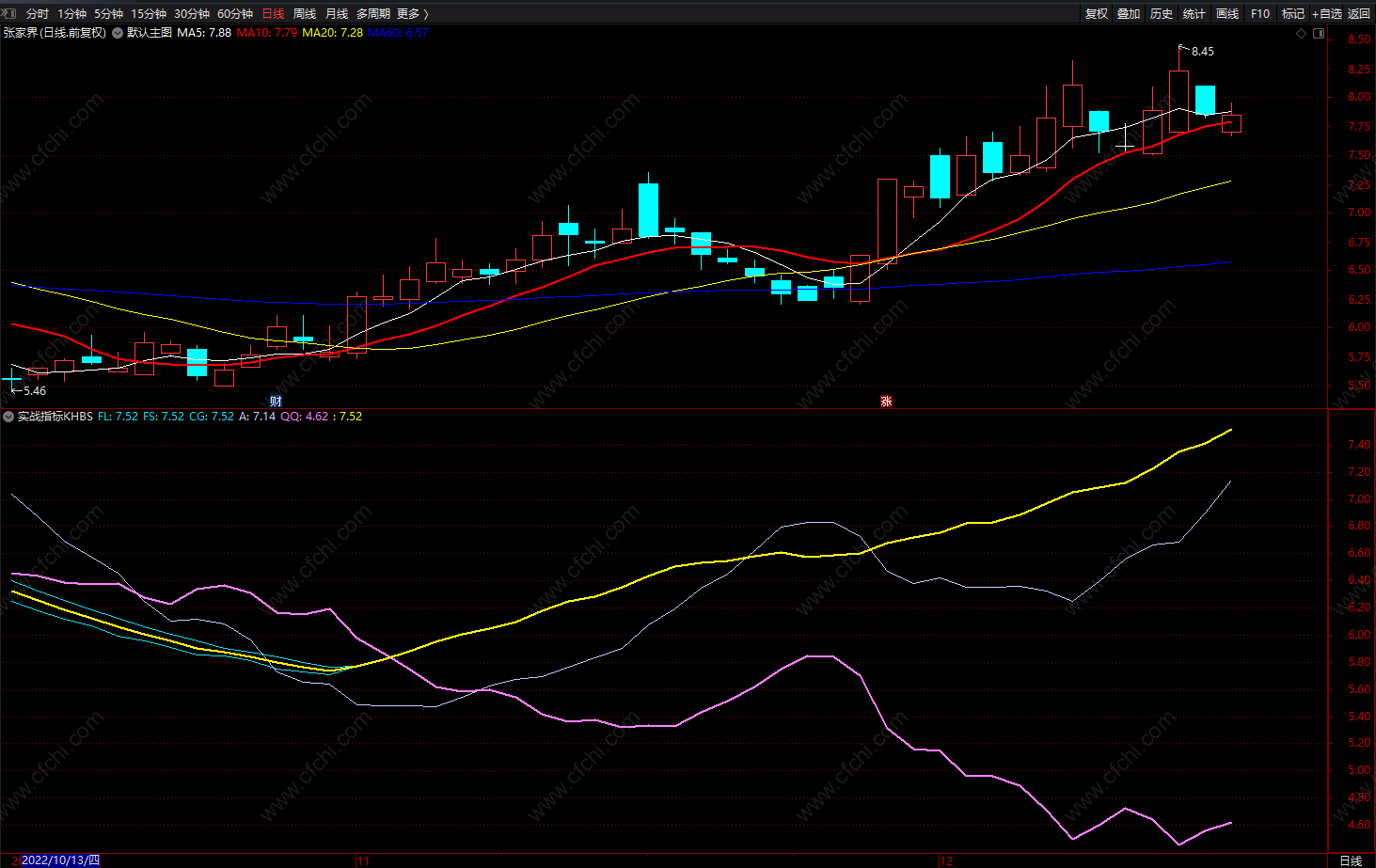Click the 统计 statistics button
The image size is (1376, 868).
1194,14
